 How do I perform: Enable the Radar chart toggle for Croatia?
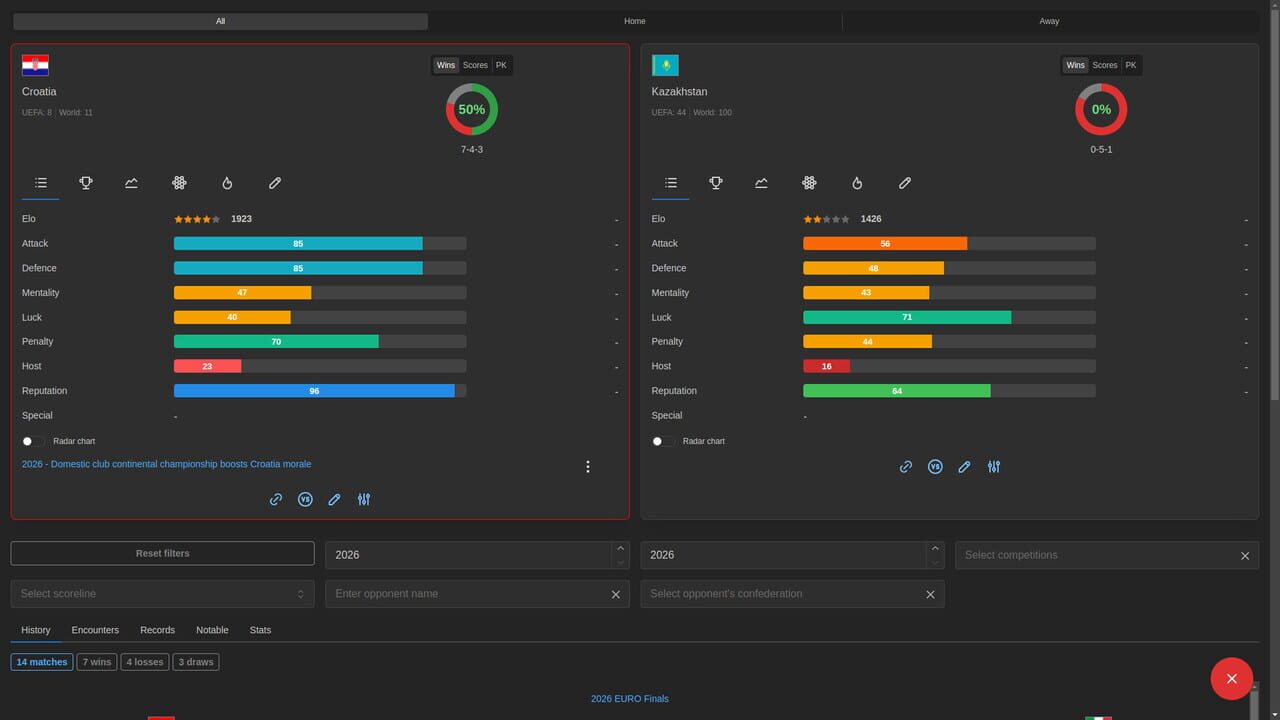(27, 441)
